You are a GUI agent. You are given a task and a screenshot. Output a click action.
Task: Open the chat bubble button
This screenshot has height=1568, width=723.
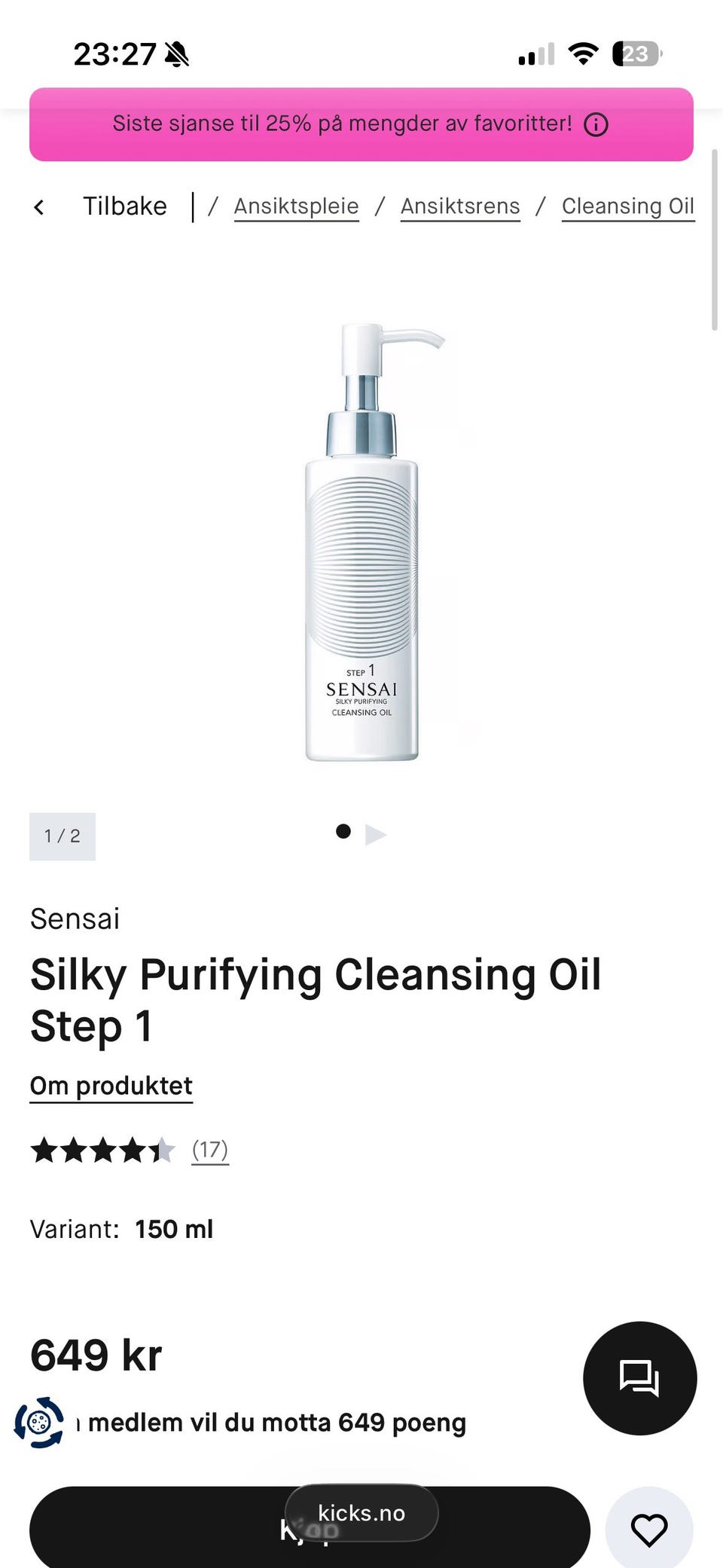[639, 1378]
